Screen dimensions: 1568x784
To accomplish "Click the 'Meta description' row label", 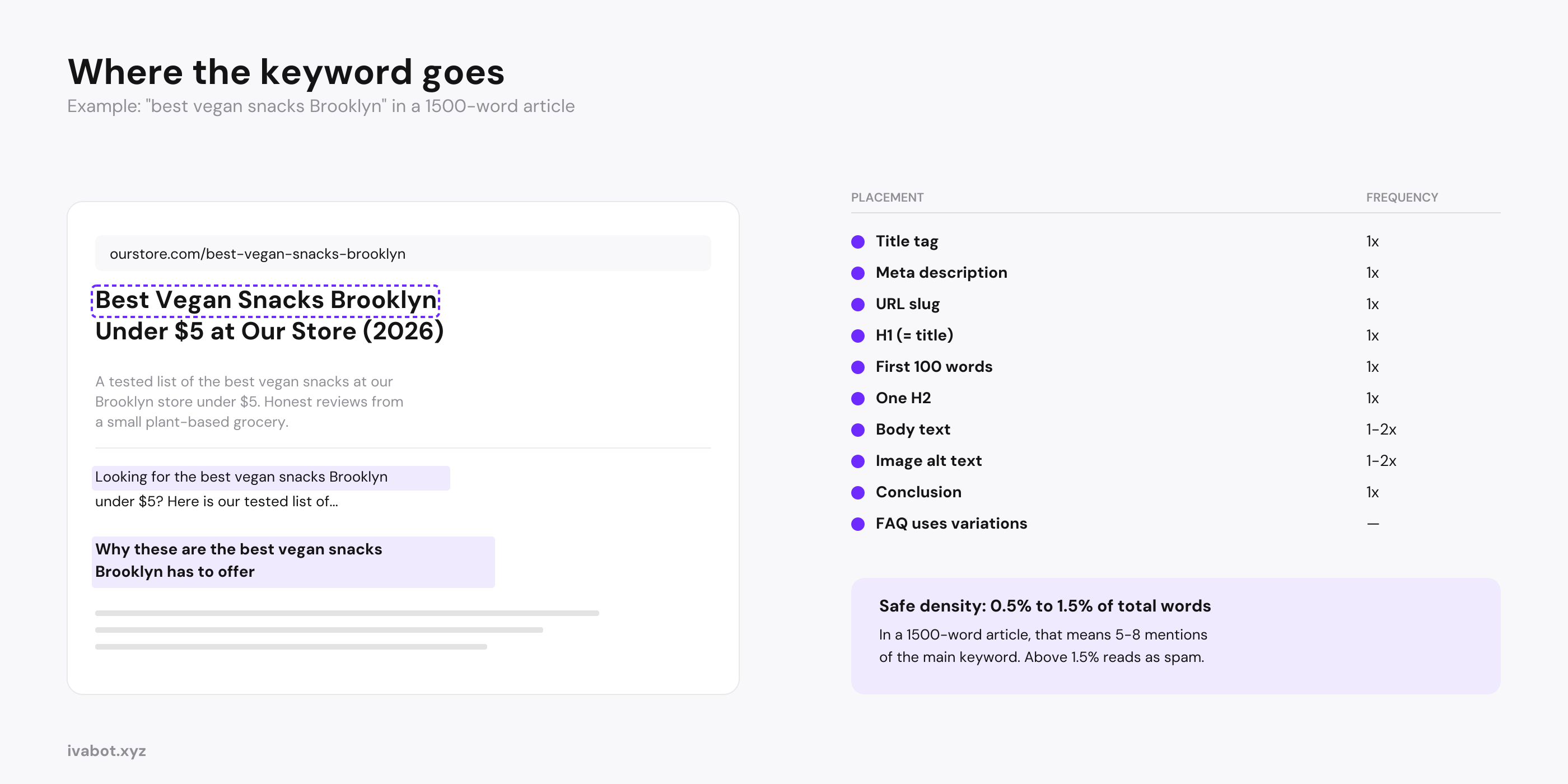I will tap(941, 273).
